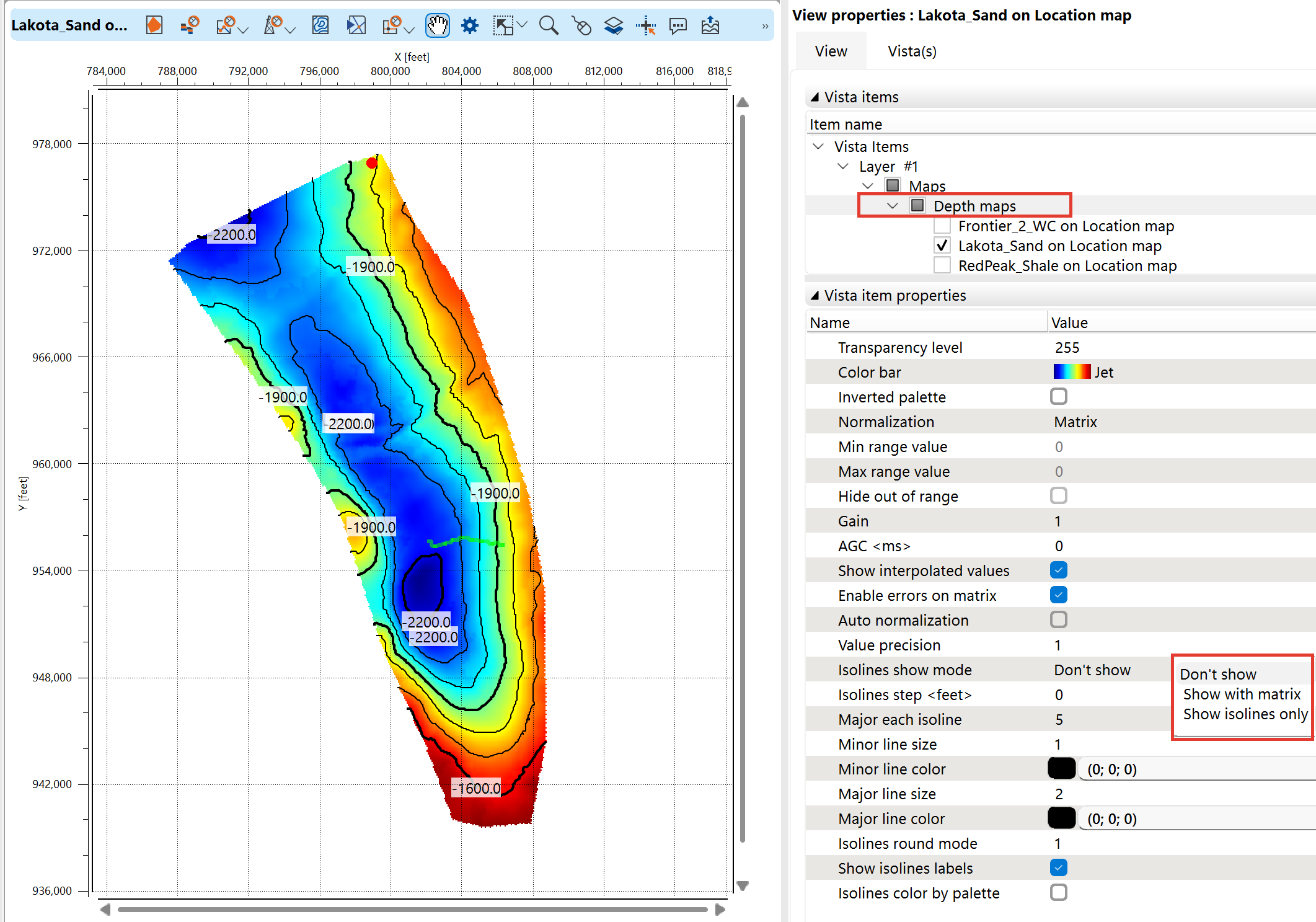Click the layers stack icon
Image resolution: width=1316 pixels, height=922 pixels.
click(x=613, y=25)
